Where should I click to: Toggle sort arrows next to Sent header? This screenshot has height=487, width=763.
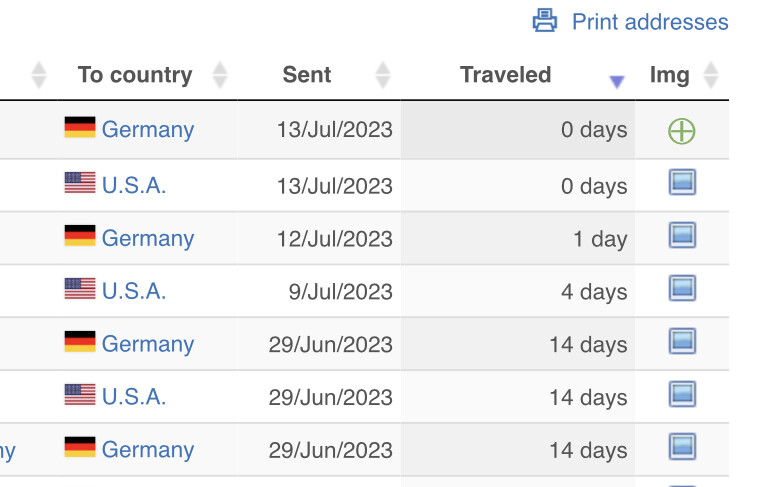(382, 75)
